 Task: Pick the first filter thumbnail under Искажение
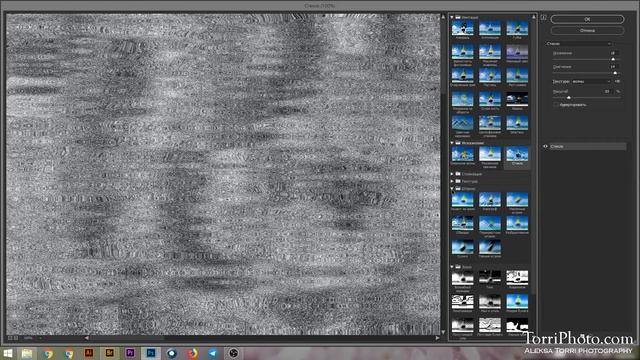pos(462,154)
